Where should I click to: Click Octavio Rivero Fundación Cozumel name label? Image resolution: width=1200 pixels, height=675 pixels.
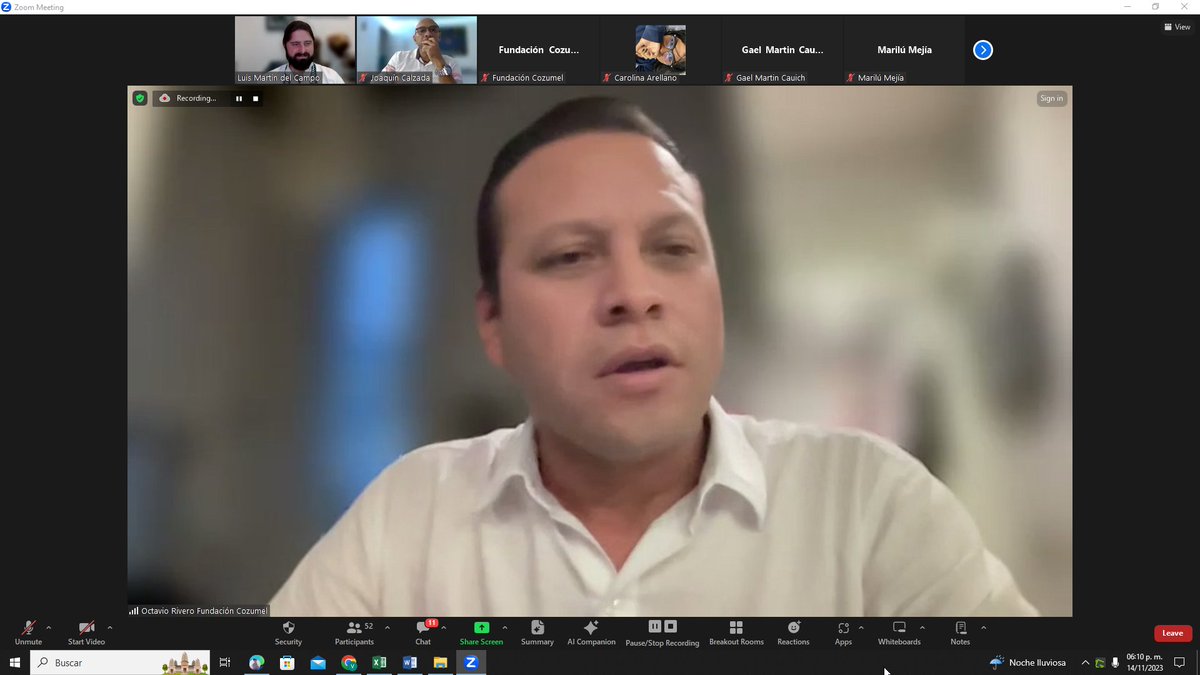point(204,610)
